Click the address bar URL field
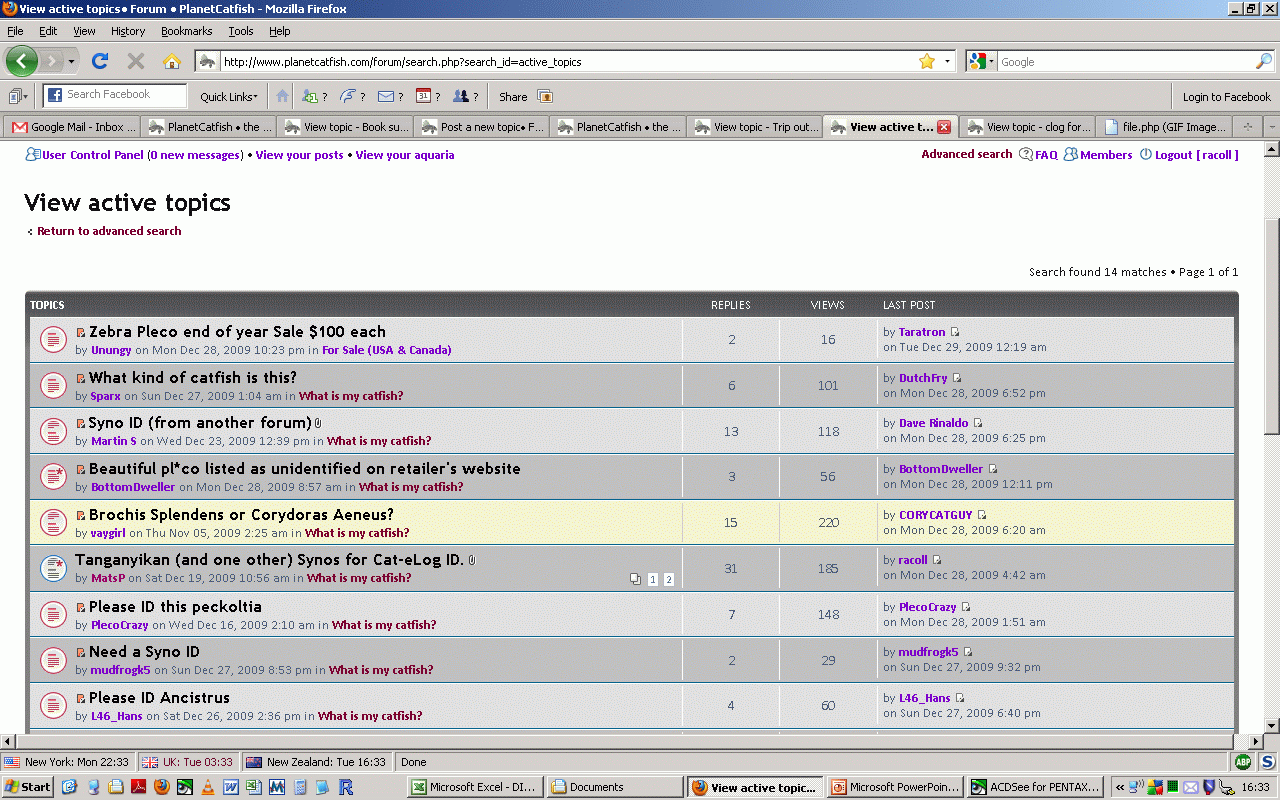 tap(568, 61)
